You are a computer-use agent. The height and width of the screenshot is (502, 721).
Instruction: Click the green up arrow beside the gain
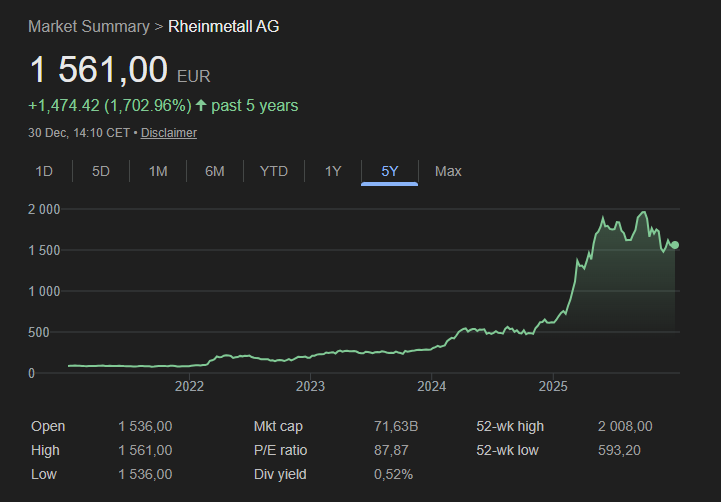(x=201, y=106)
